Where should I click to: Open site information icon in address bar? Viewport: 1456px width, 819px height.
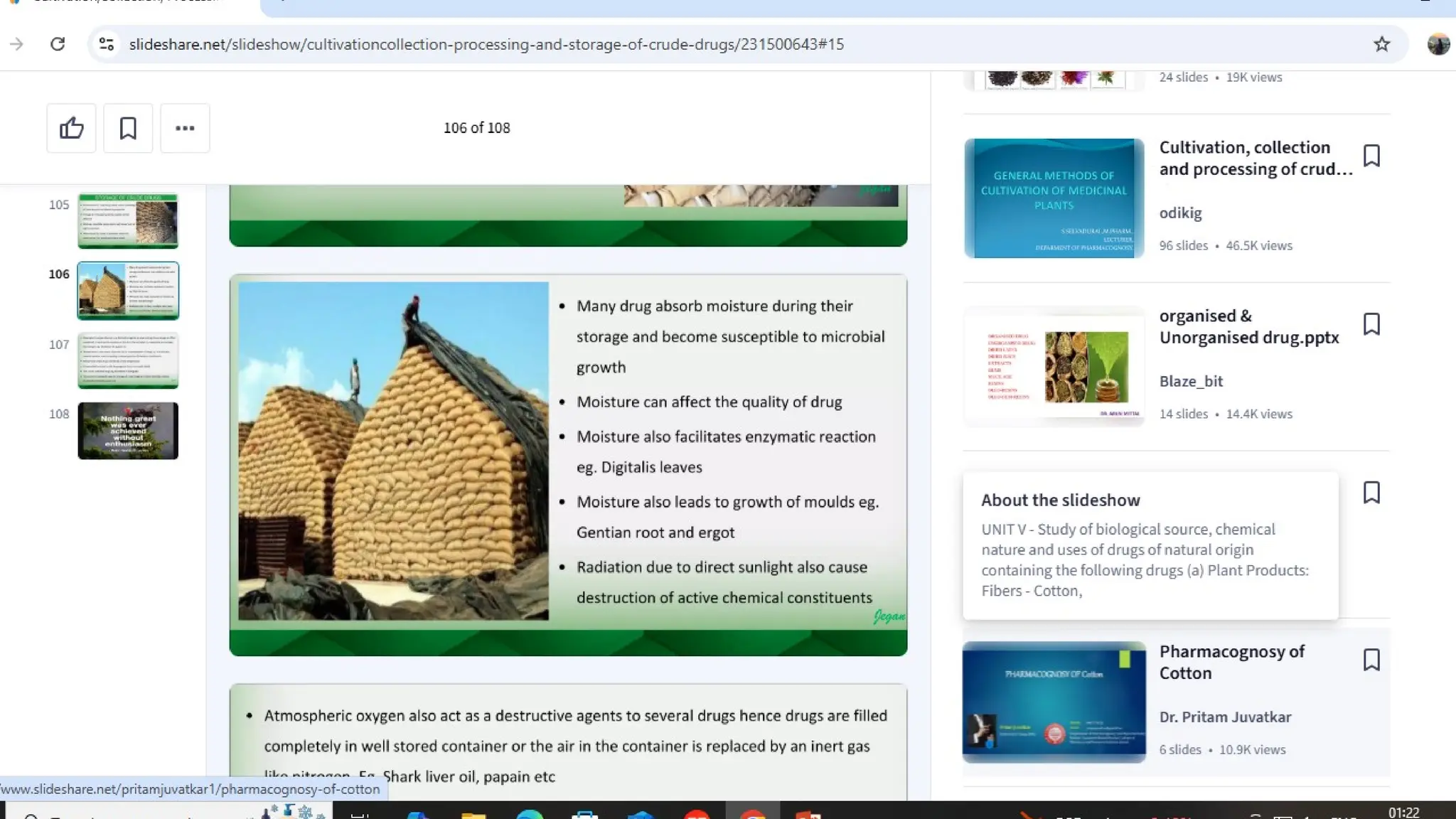tap(107, 44)
